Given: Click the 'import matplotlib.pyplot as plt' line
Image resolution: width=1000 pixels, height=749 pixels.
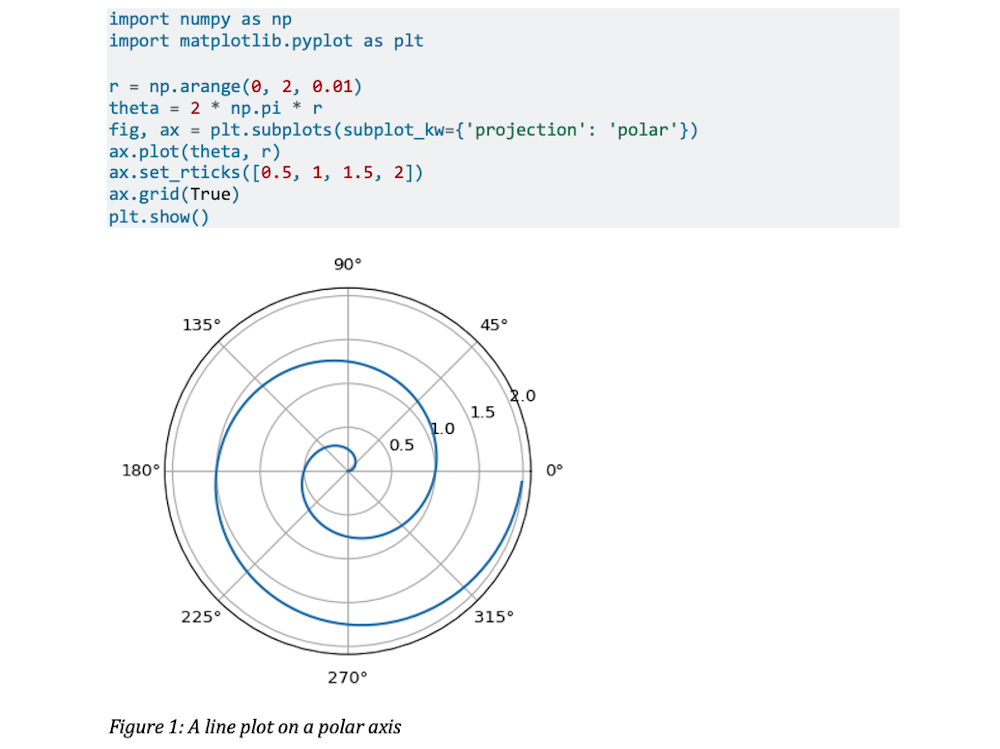Looking at the screenshot, I should click(266, 41).
